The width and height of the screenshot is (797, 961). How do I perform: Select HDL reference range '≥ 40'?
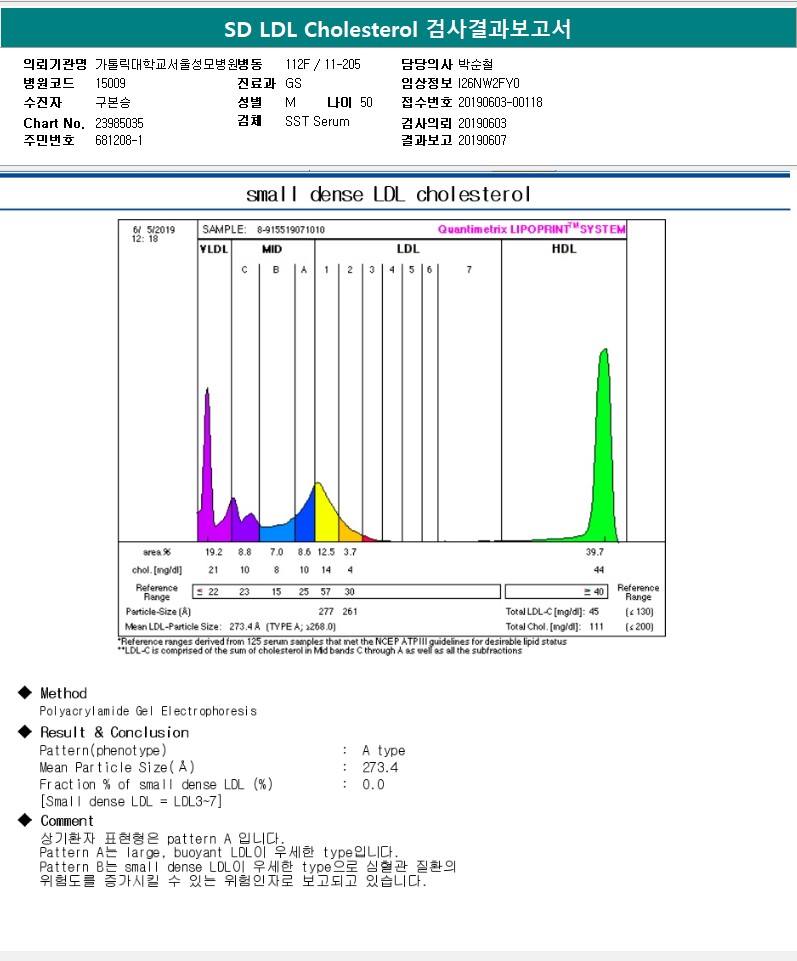(x=593, y=592)
